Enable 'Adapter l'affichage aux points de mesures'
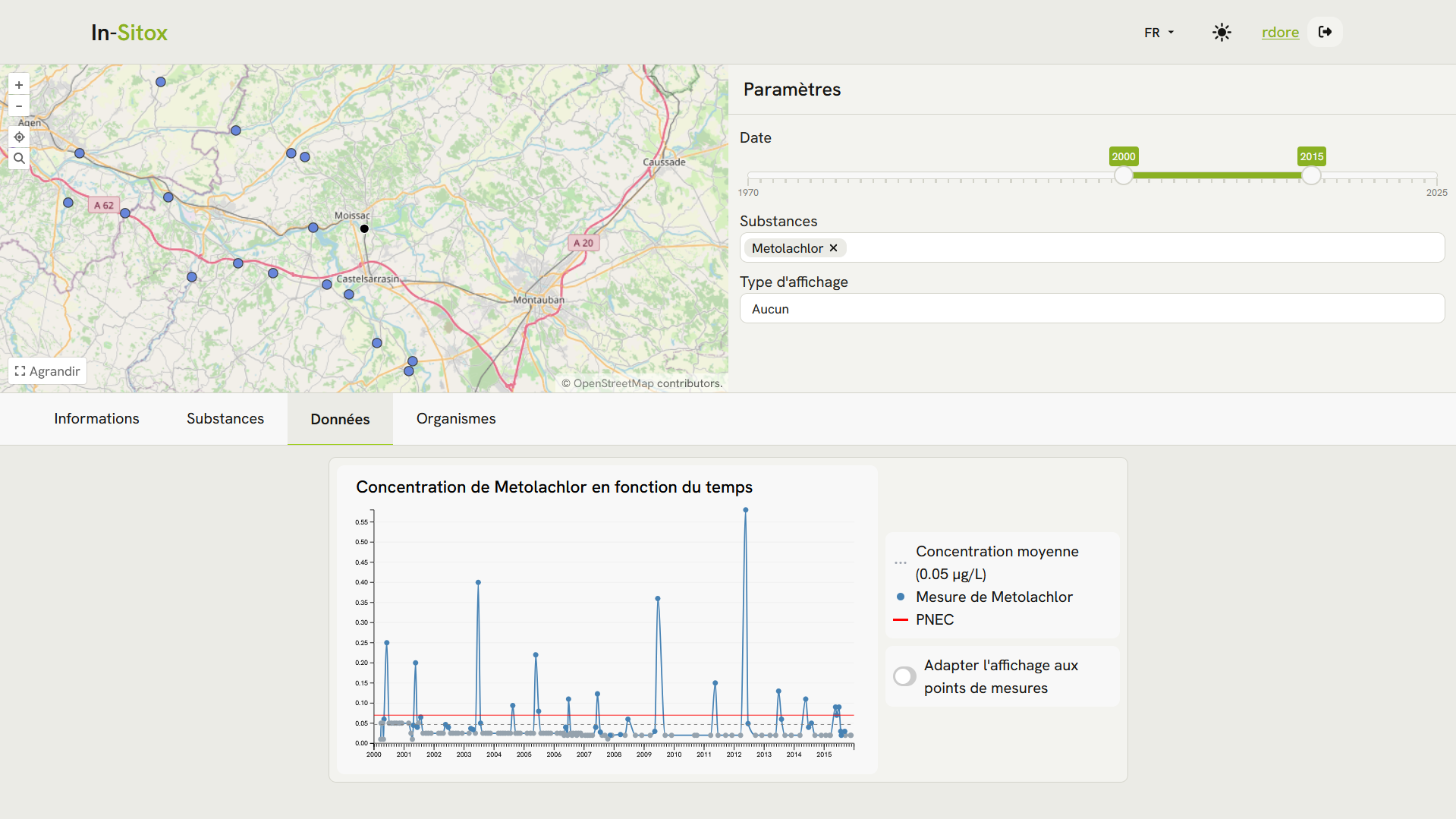This screenshot has height=819, width=1456. (904, 676)
